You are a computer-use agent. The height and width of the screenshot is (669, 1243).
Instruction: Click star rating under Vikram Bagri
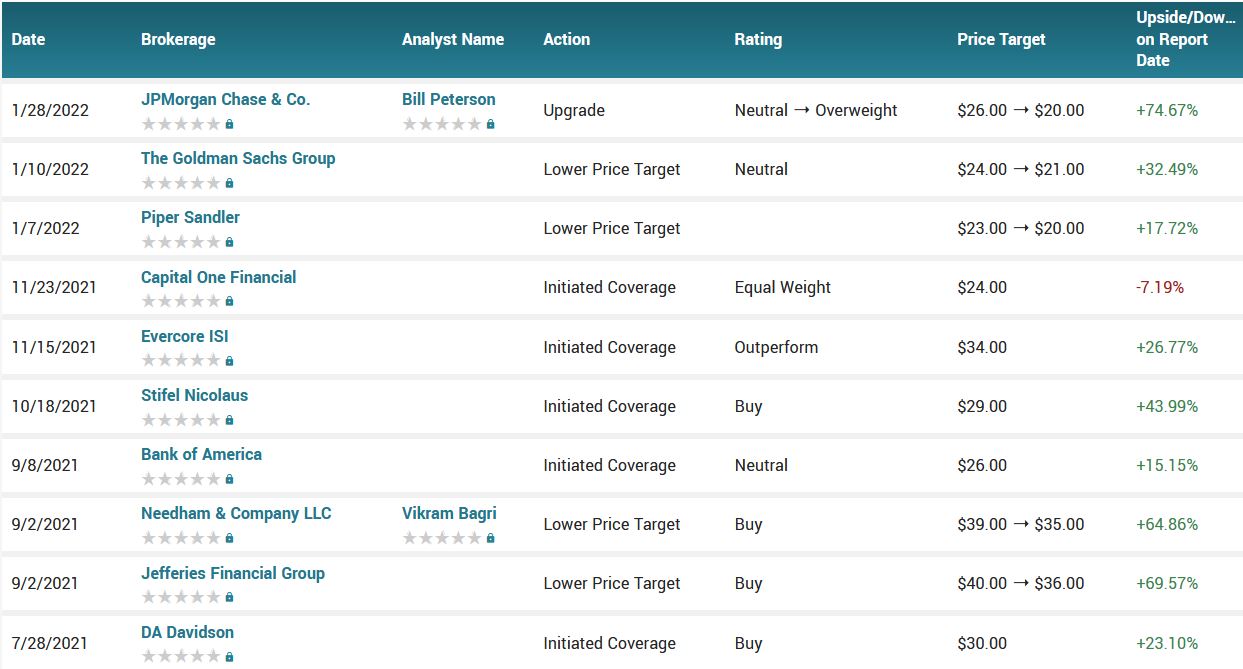coord(442,538)
